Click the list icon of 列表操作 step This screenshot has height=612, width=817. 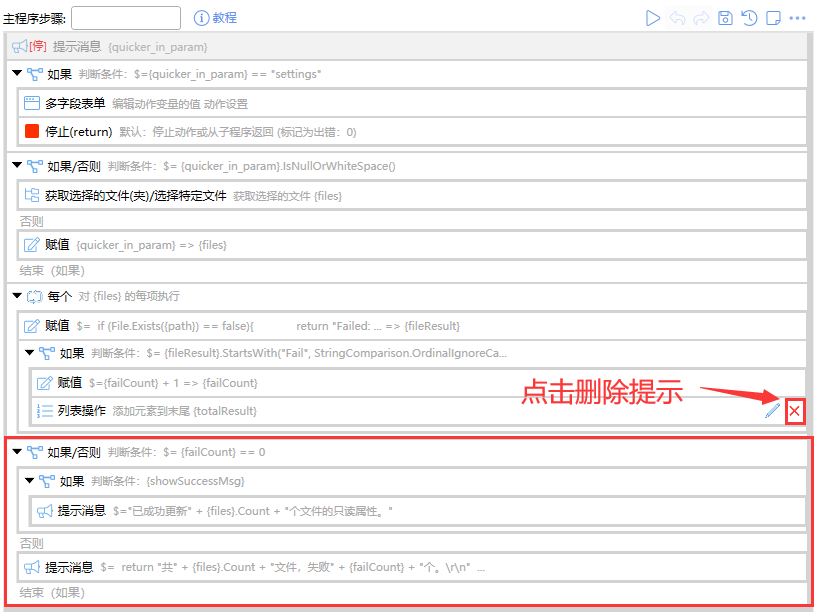(x=44, y=411)
